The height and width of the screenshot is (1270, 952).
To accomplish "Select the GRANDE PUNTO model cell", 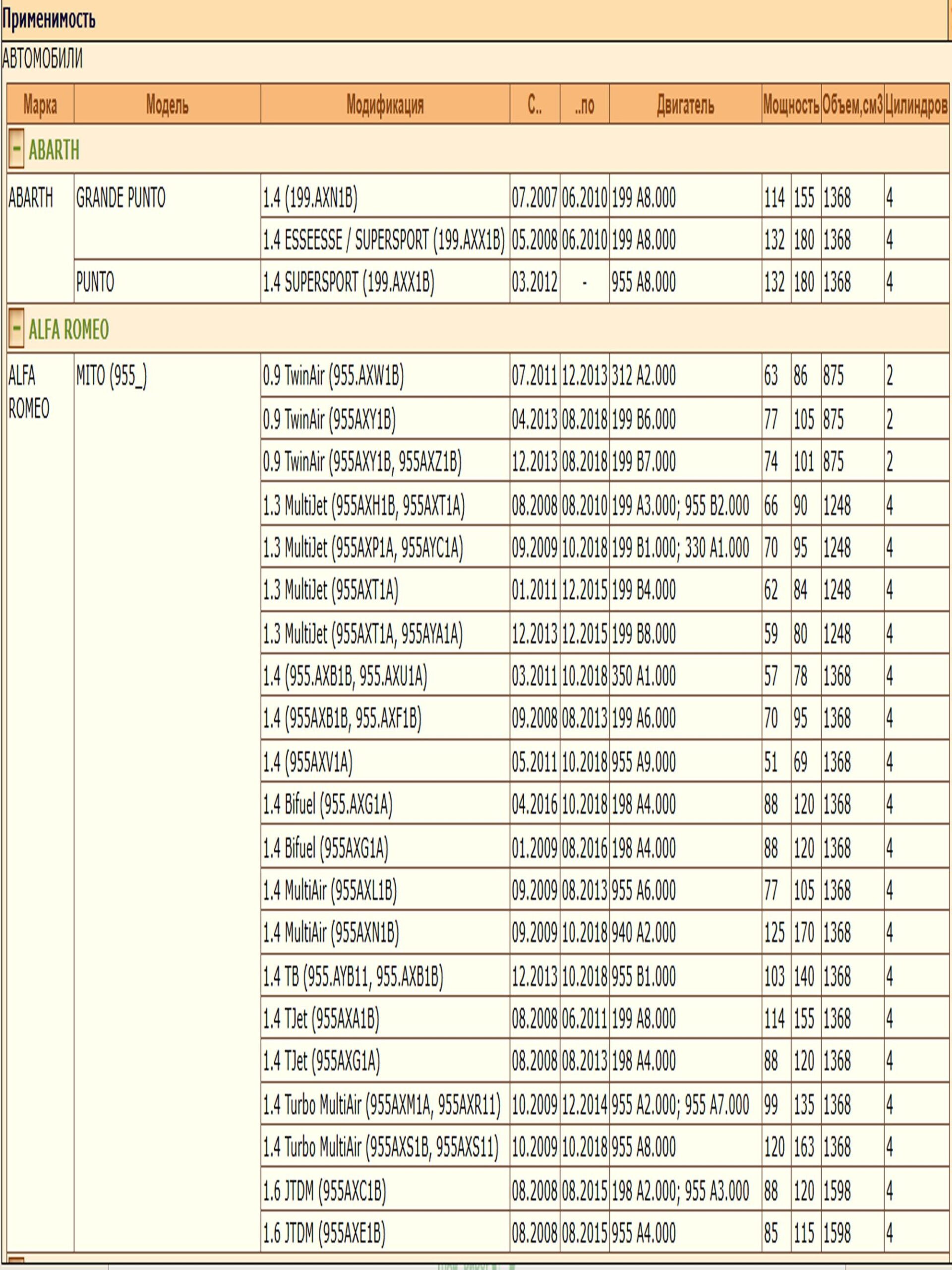I will click(x=120, y=198).
